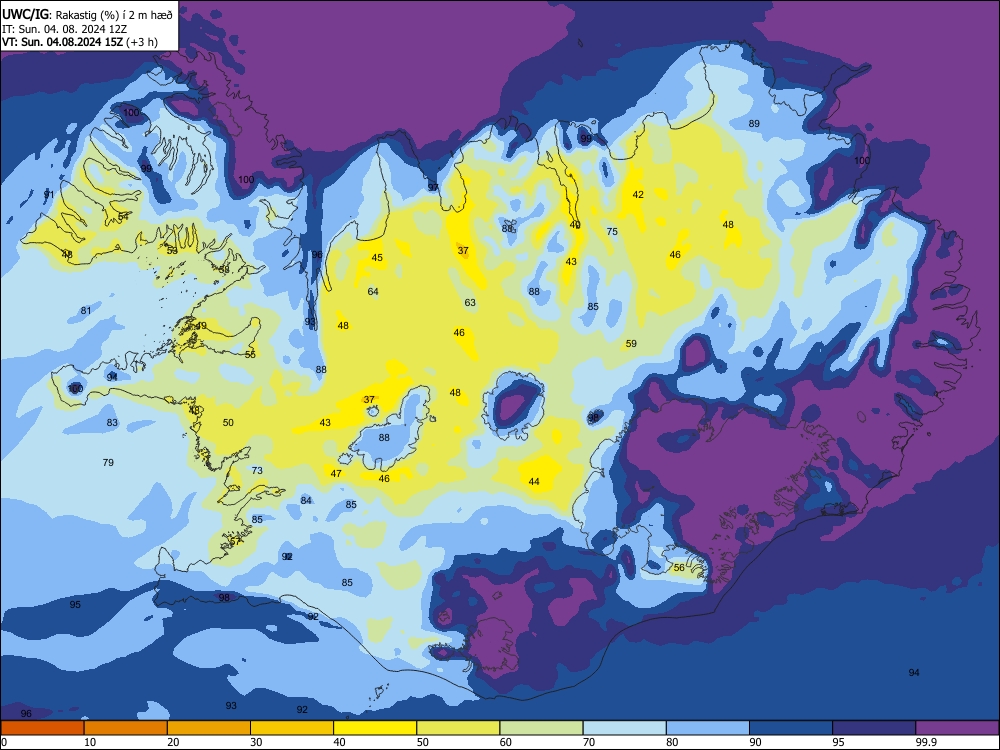The image size is (1000, 750).
Task: Select the humidity value 57 on the map
Action: (235, 541)
